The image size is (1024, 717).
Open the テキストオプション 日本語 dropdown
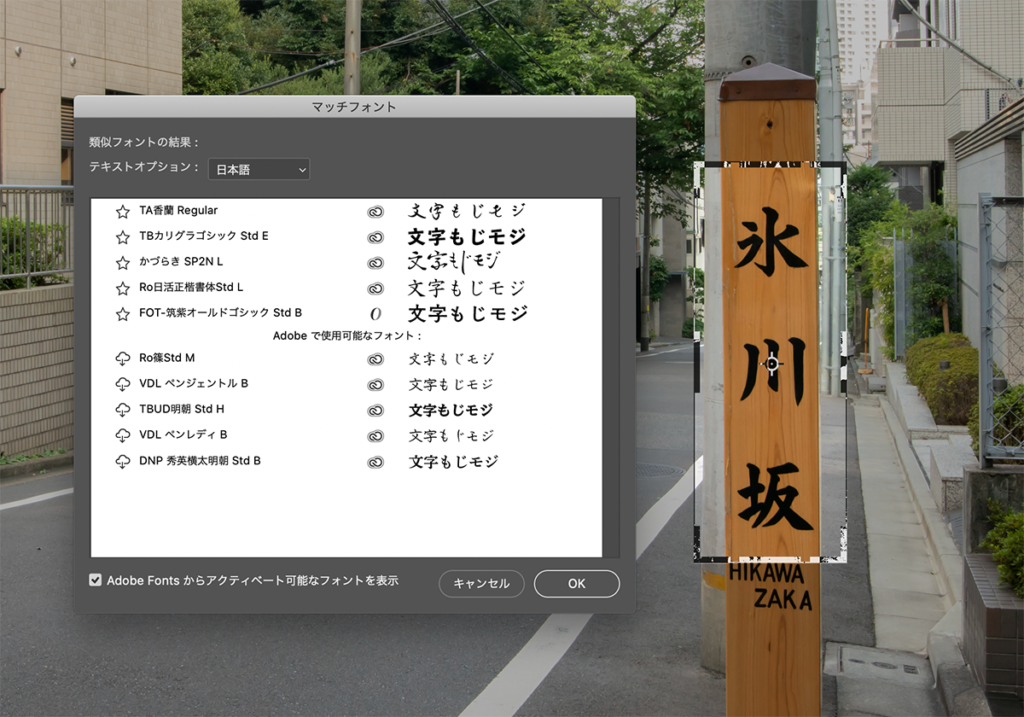pos(259,169)
